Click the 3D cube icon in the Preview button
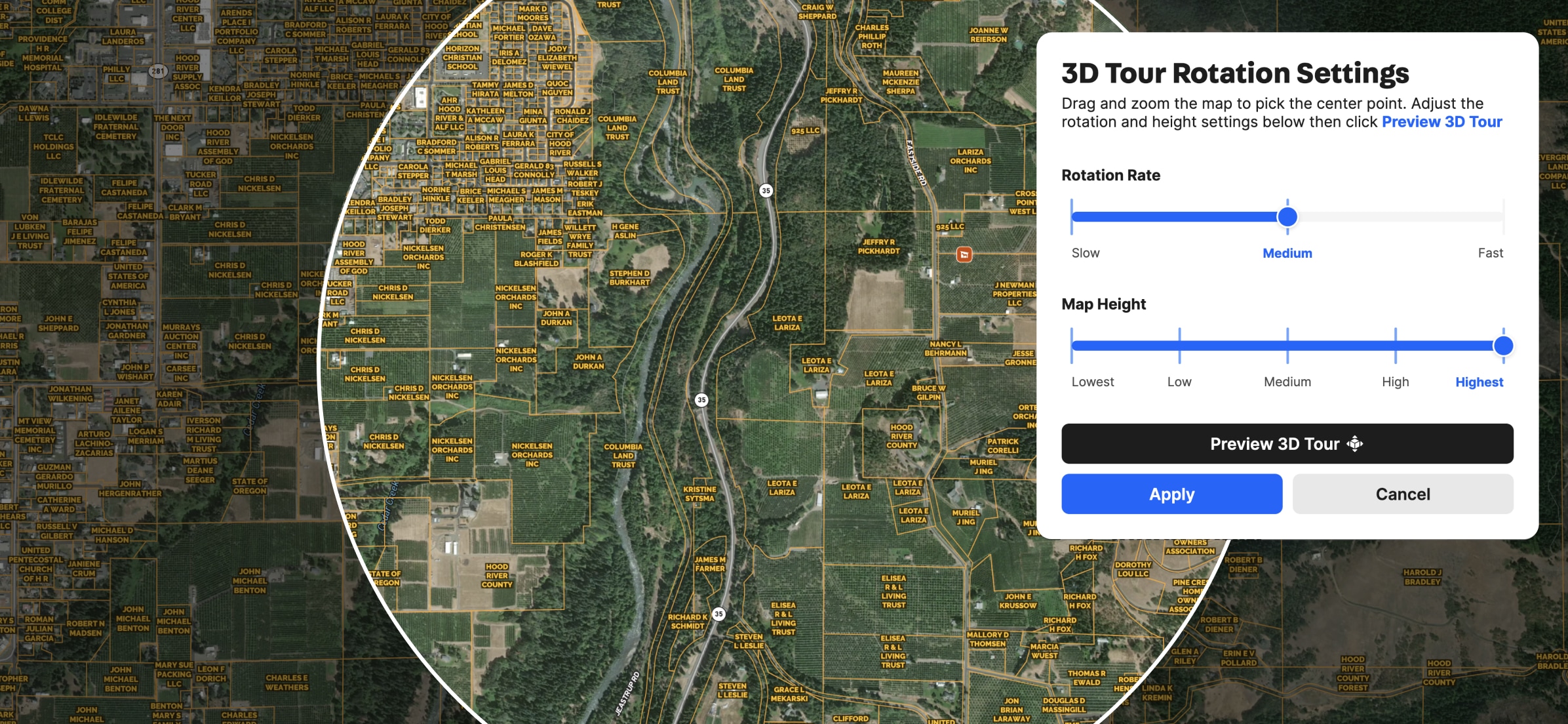1568x724 pixels. coord(1354,444)
